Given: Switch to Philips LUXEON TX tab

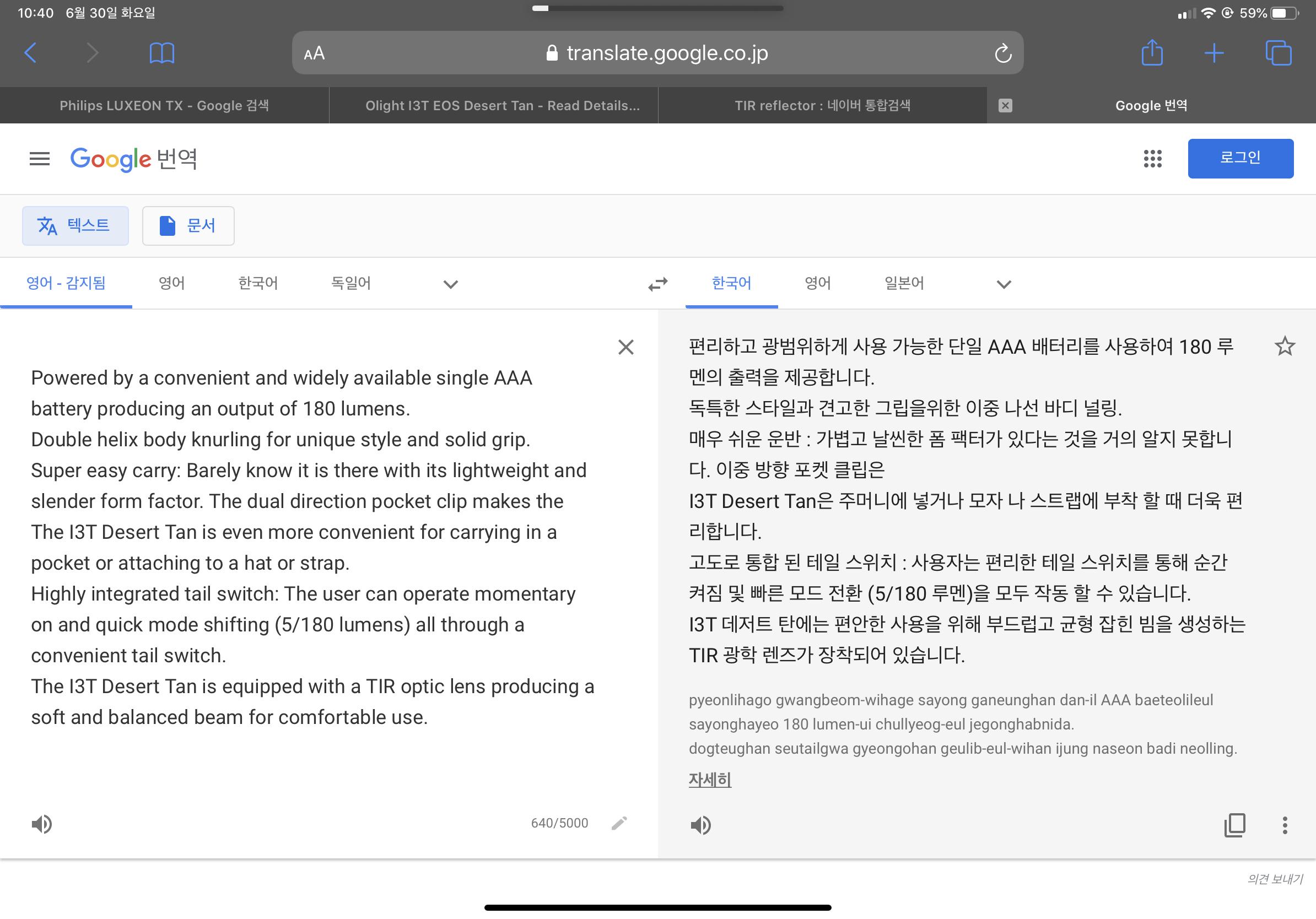Looking at the screenshot, I should coord(164,105).
